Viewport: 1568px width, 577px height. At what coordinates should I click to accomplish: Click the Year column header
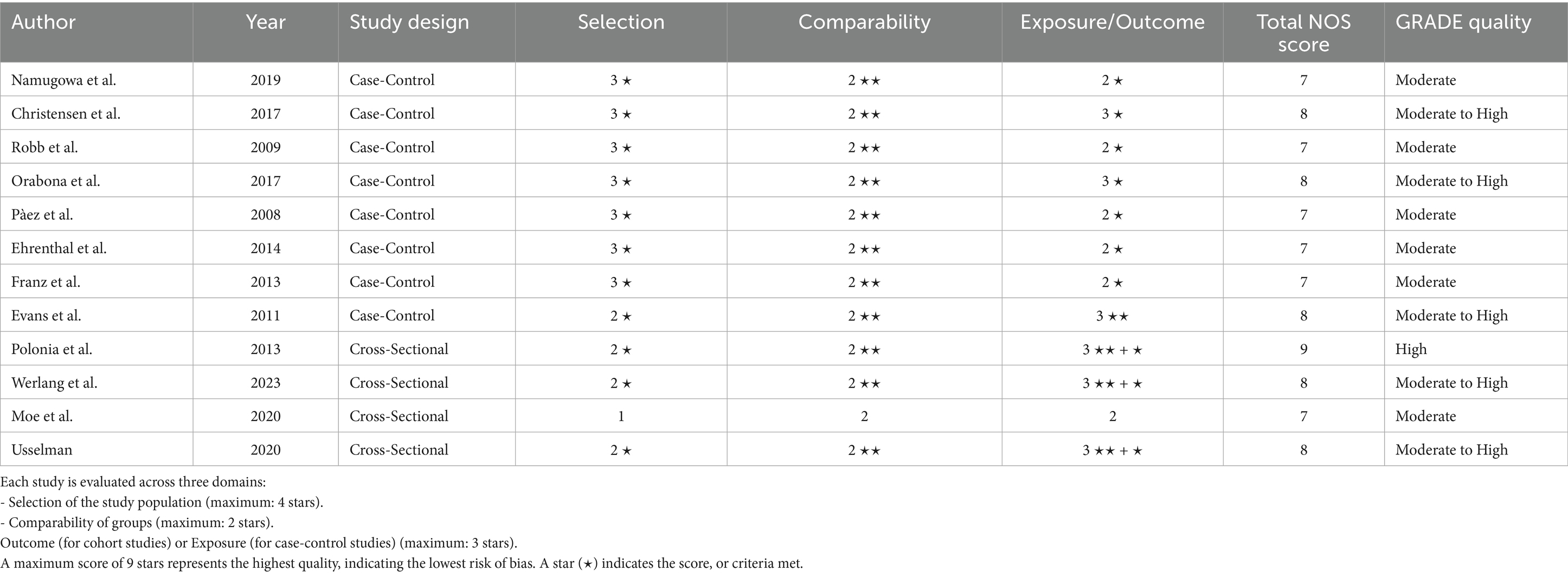265,23
